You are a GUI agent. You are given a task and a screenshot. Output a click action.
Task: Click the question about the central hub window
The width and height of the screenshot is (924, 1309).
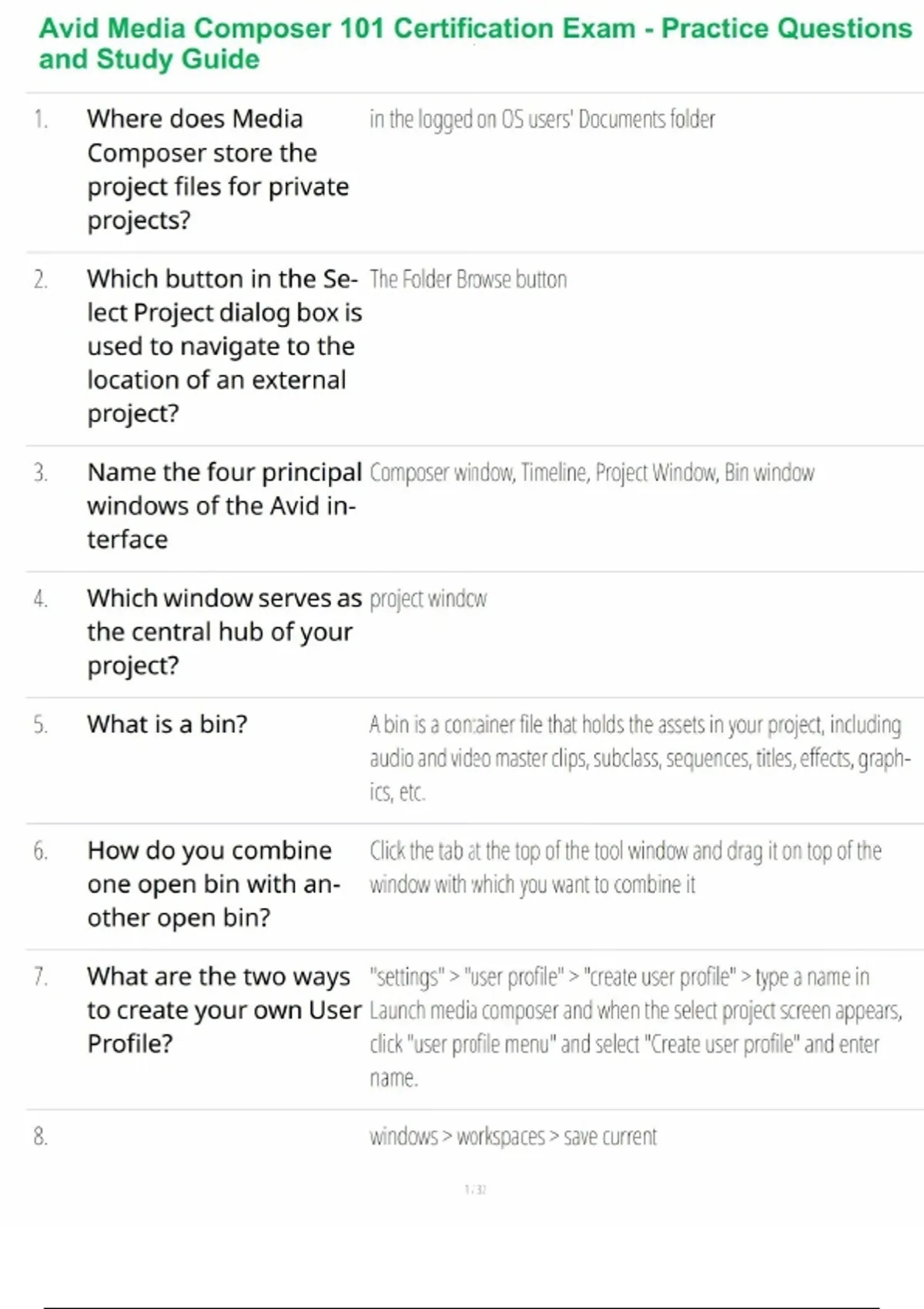coord(223,631)
